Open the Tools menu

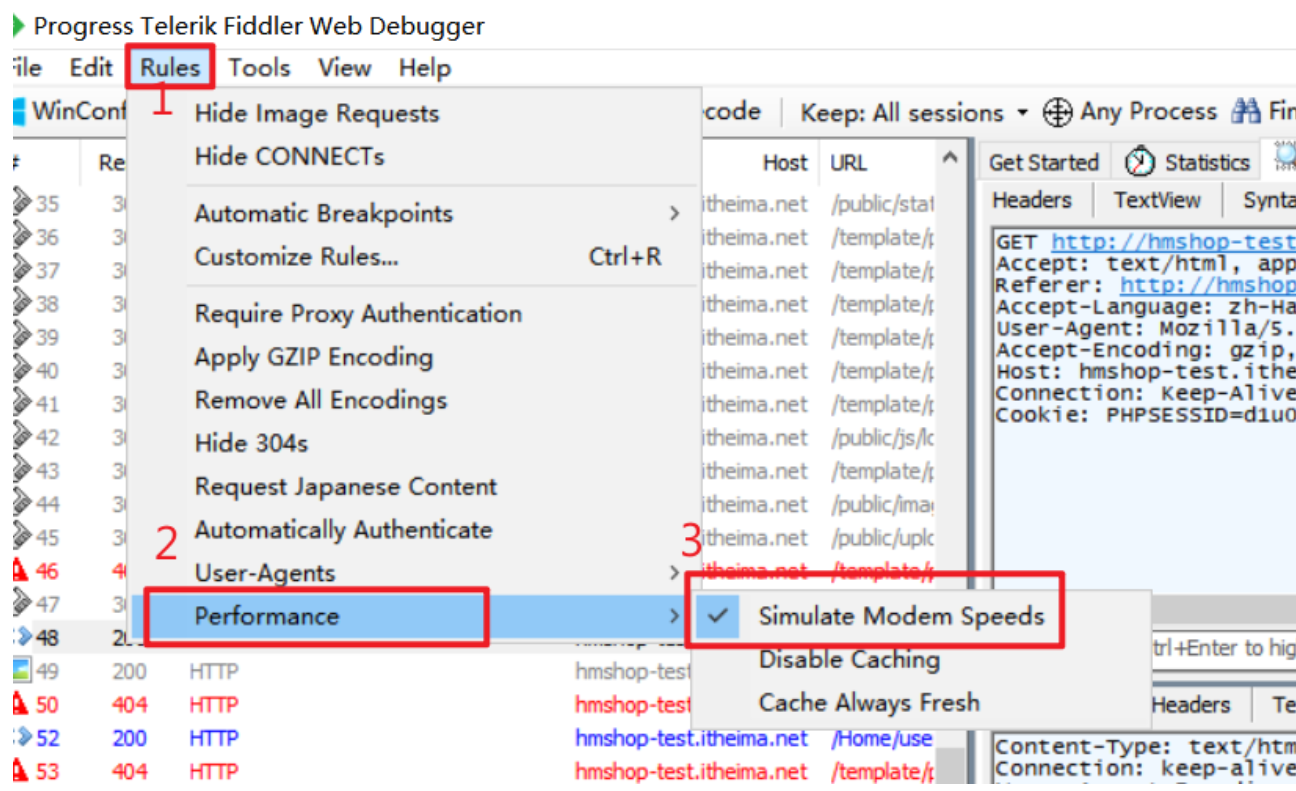click(x=259, y=68)
